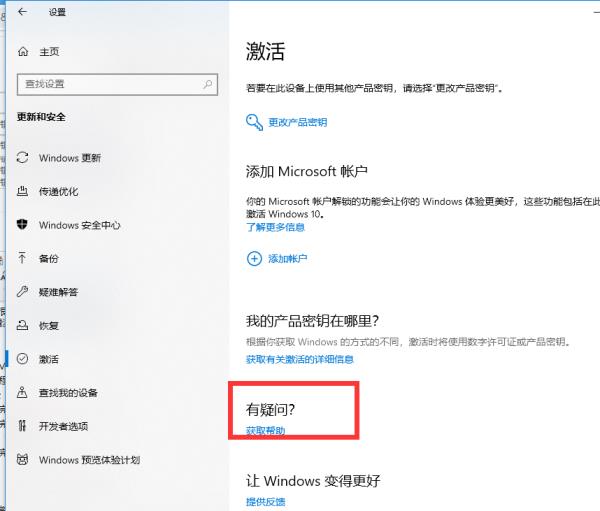This screenshot has height=511, width=600.
Task: Click the 查找设置 search field
Action: (117, 84)
